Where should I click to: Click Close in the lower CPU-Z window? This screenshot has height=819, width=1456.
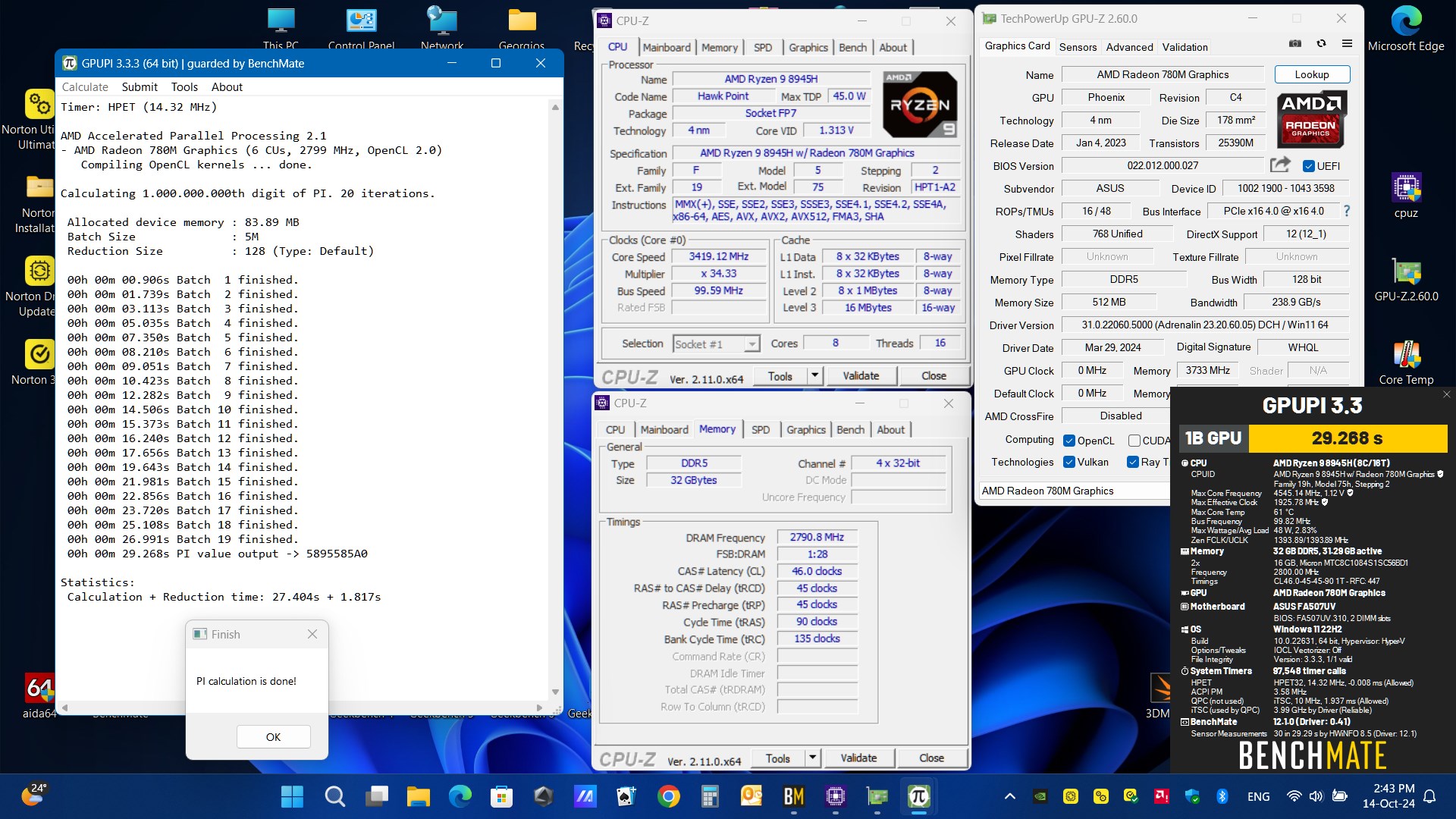click(x=931, y=758)
